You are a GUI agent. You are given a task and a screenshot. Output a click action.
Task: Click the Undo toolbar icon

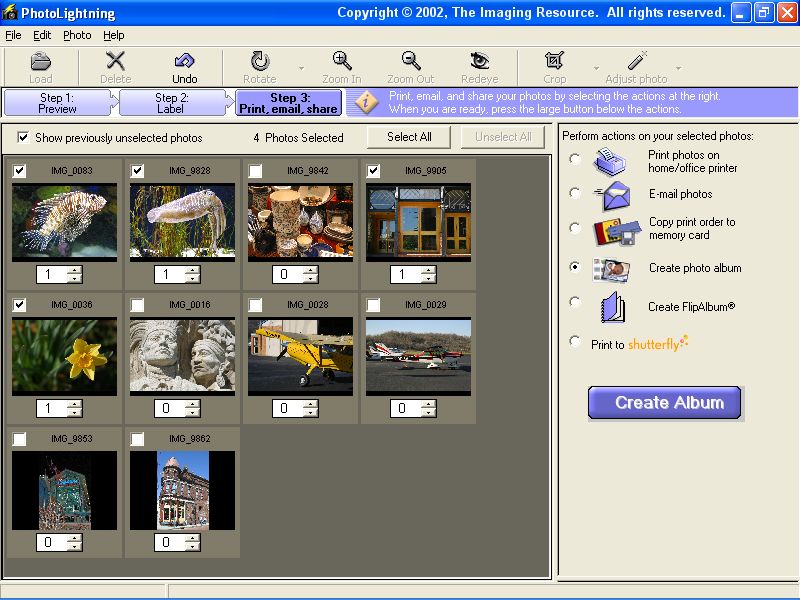[x=184, y=62]
